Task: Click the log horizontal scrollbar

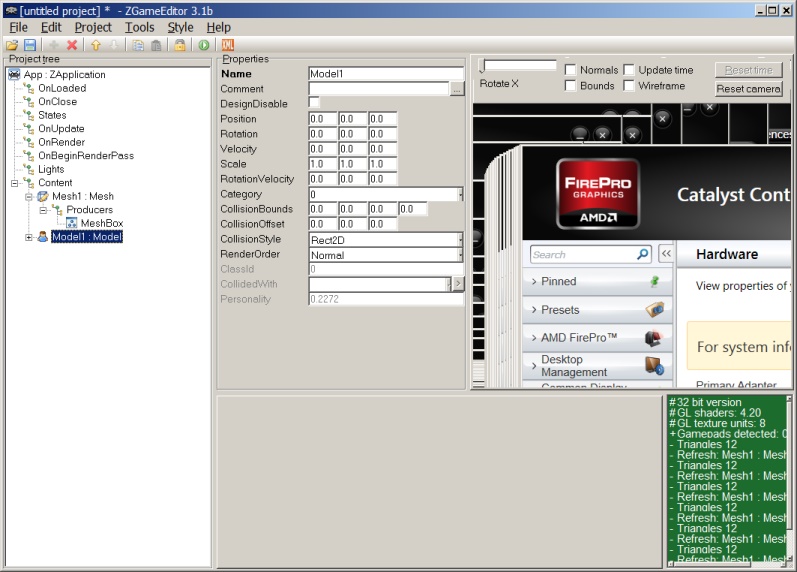Action: (727, 564)
